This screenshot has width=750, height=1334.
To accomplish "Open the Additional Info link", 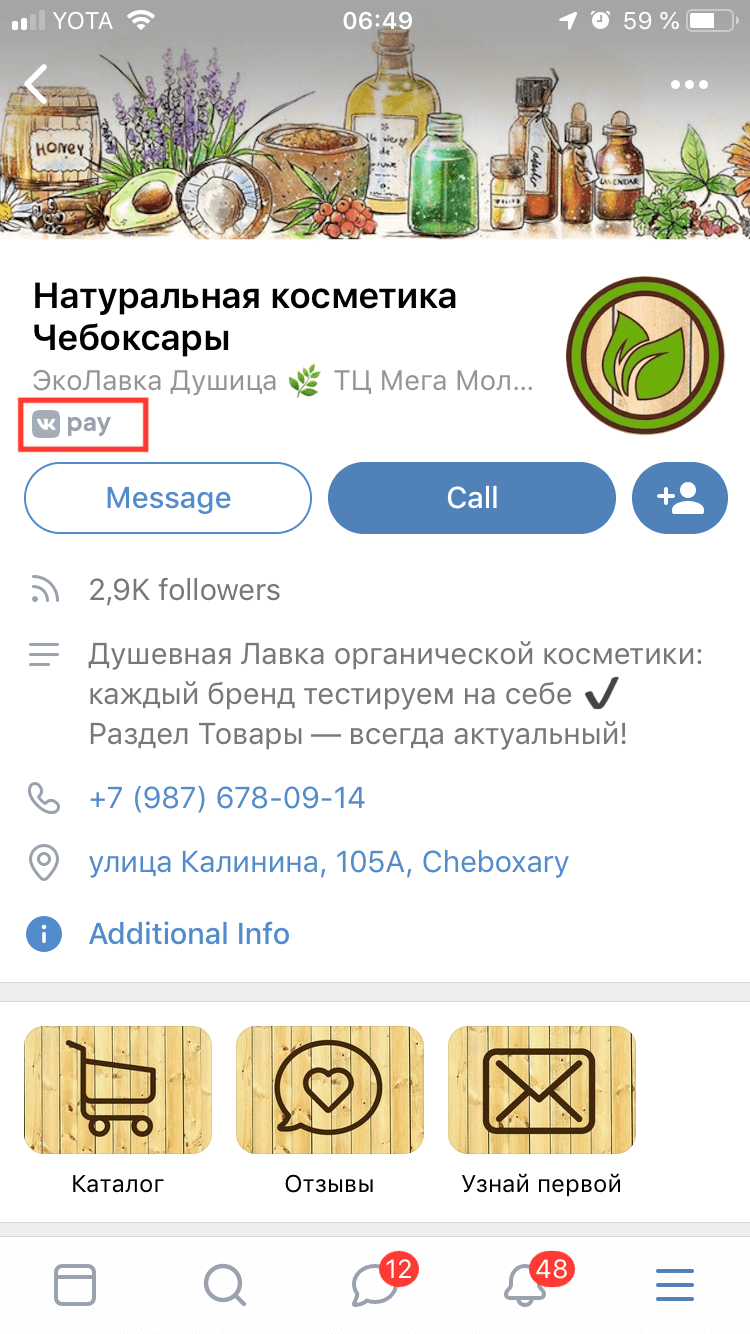I will tap(189, 934).
